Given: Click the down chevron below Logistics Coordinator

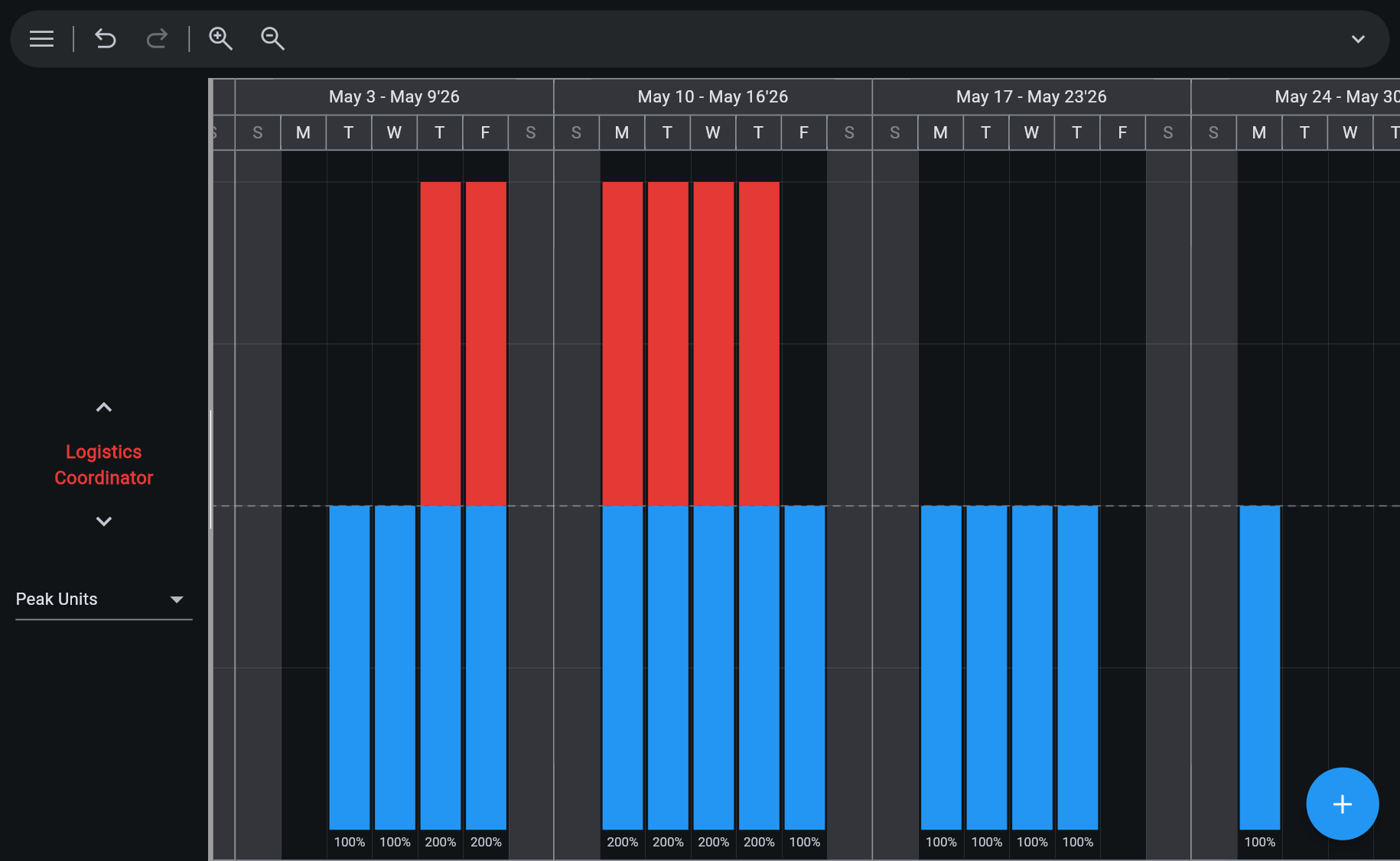Looking at the screenshot, I should pyautogui.click(x=103, y=521).
